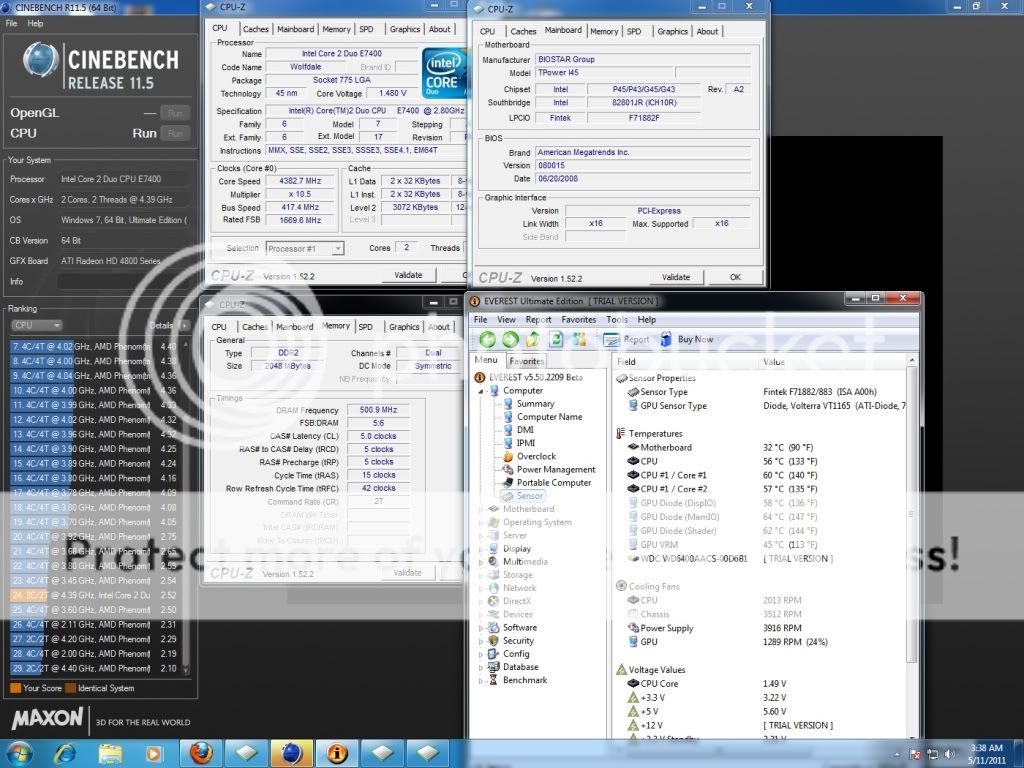Viewport: 1024px width, 768px height.
Task: Open Everest Help menu
Action: tap(647, 319)
